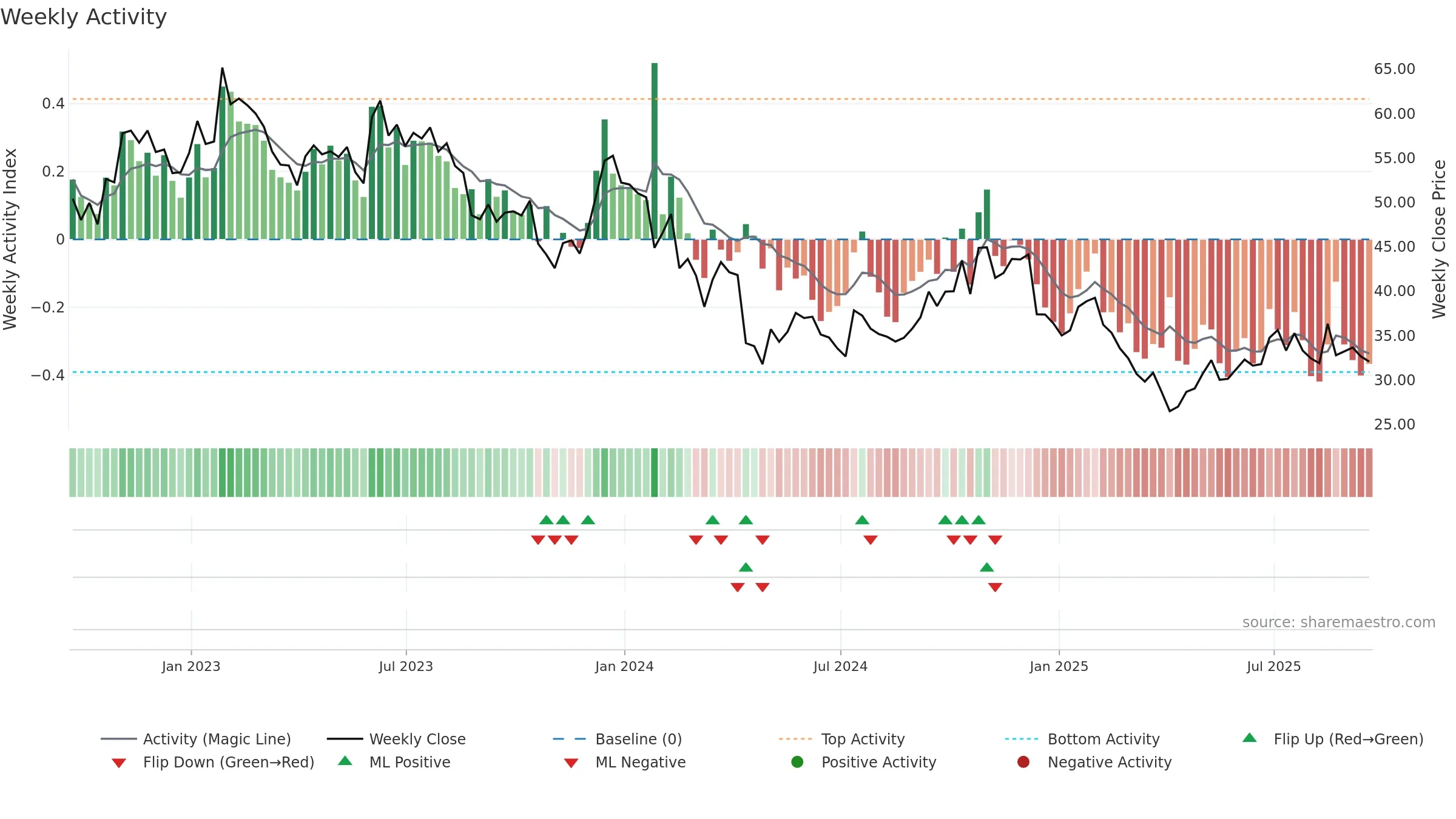
Task: Click the first light green heatmap cell at left end
Action: tap(73, 473)
